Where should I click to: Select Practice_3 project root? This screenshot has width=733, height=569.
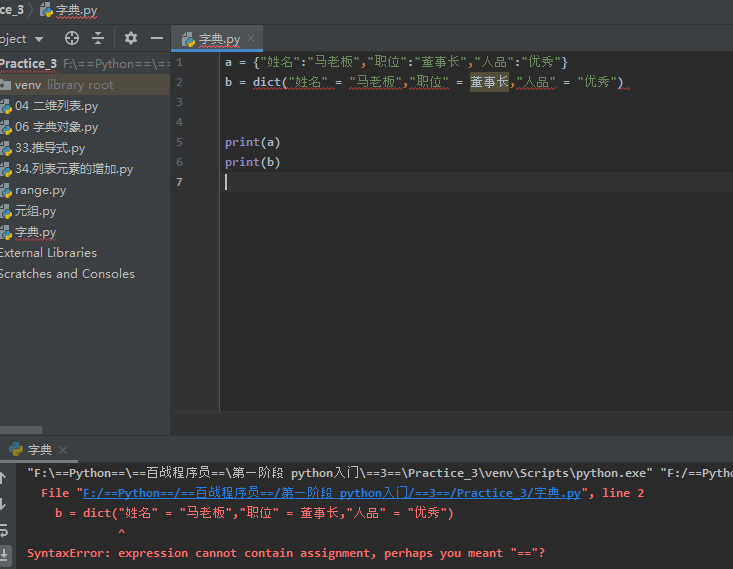[x=29, y=64]
